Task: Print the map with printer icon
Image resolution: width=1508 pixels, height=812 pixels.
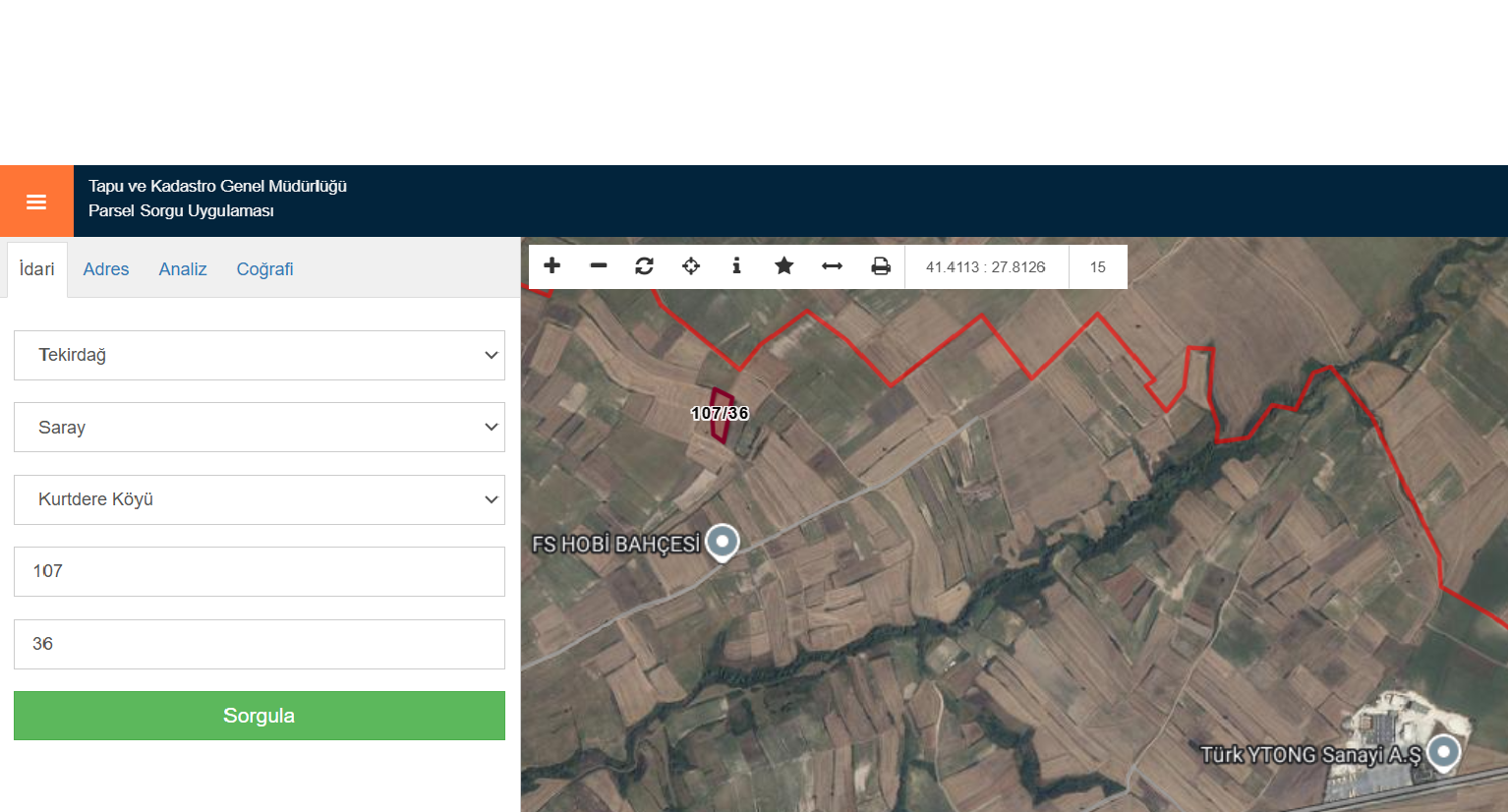Action: click(881, 265)
